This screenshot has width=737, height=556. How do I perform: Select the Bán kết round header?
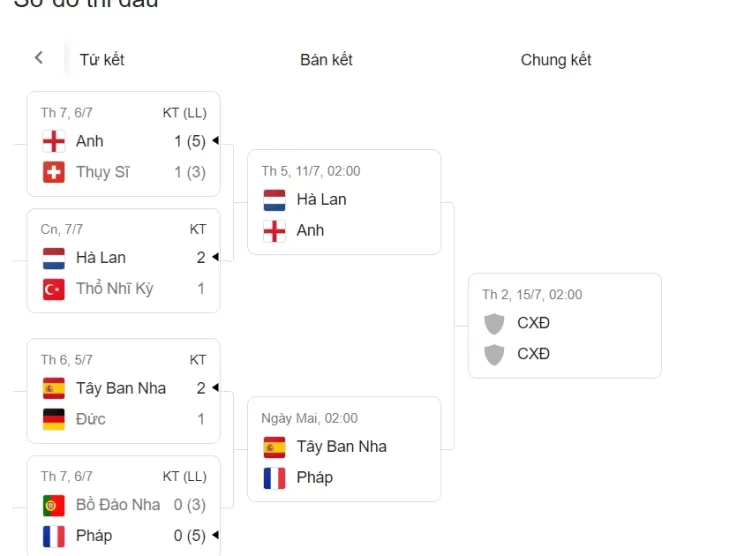(326, 60)
